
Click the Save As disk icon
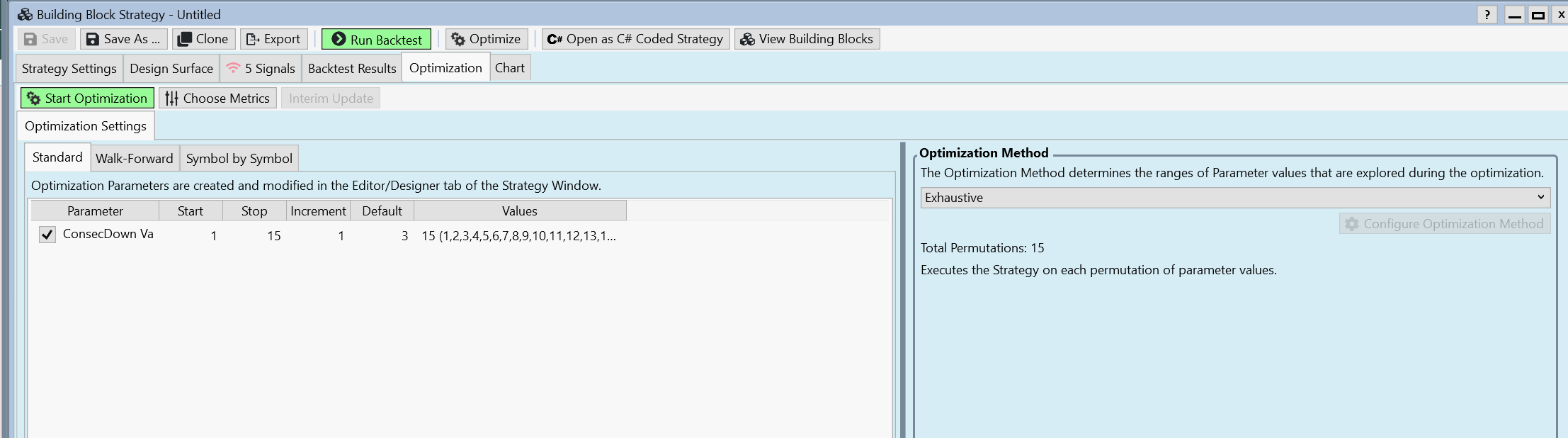point(93,39)
